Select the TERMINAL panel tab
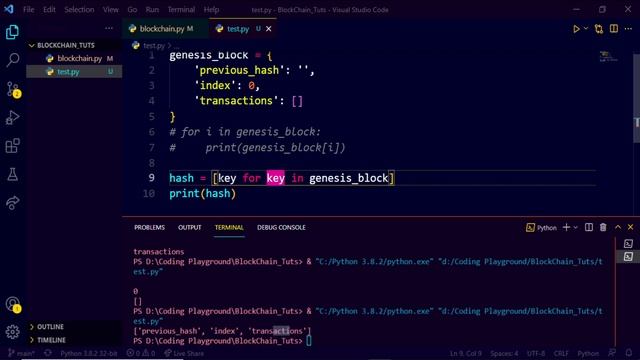Screen dimensions: 640x360 229,227
